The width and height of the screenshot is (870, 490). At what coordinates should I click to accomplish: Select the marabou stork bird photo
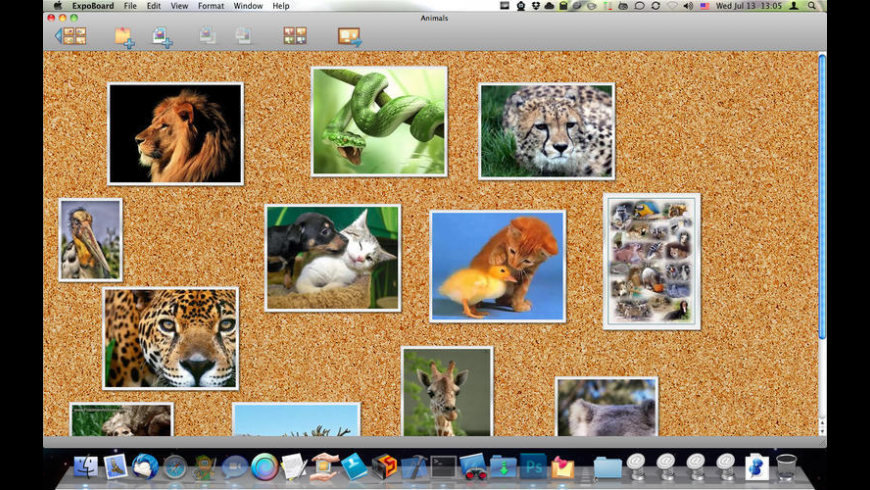pyautogui.click(x=90, y=240)
